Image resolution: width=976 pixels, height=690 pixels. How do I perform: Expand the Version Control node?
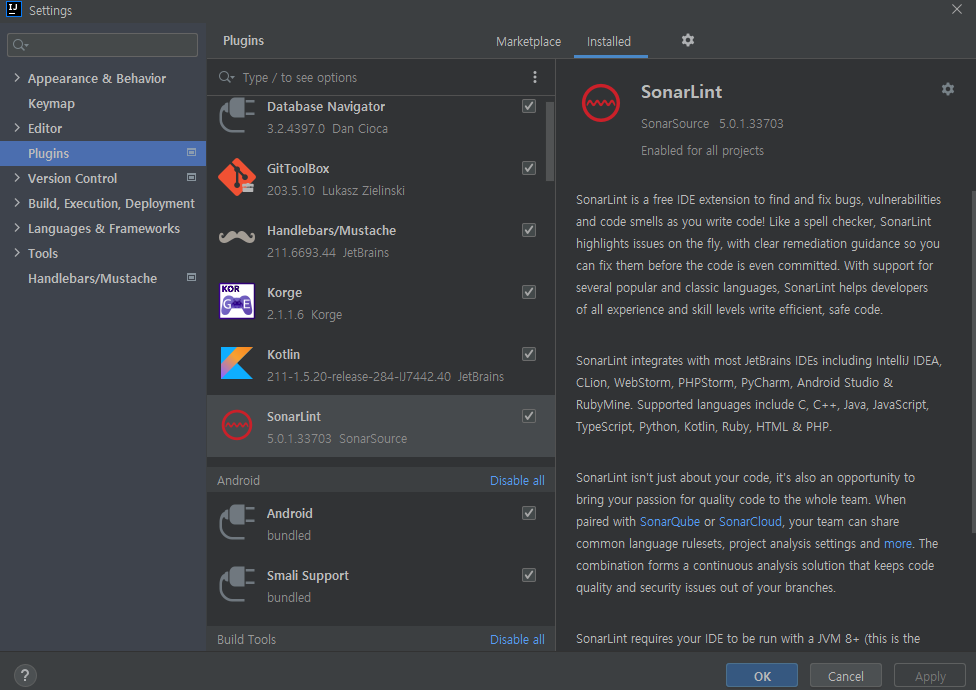[17, 177]
